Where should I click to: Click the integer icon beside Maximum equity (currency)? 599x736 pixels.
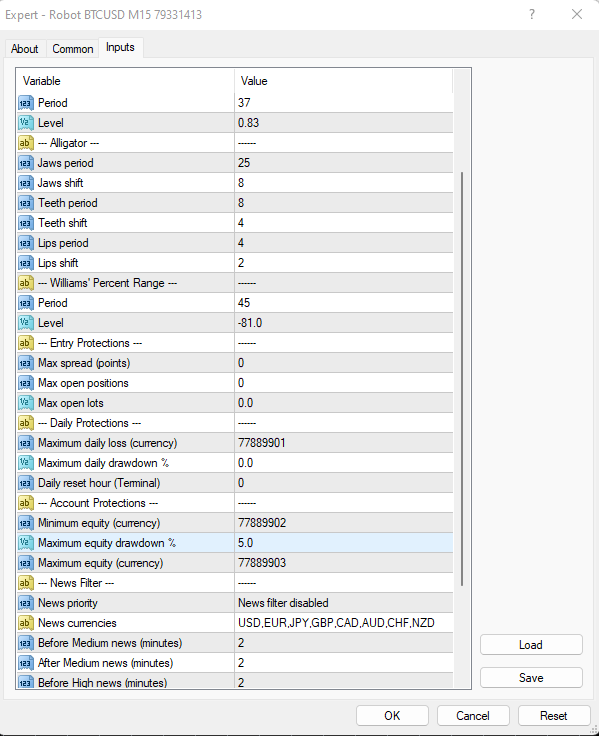(x=26, y=563)
